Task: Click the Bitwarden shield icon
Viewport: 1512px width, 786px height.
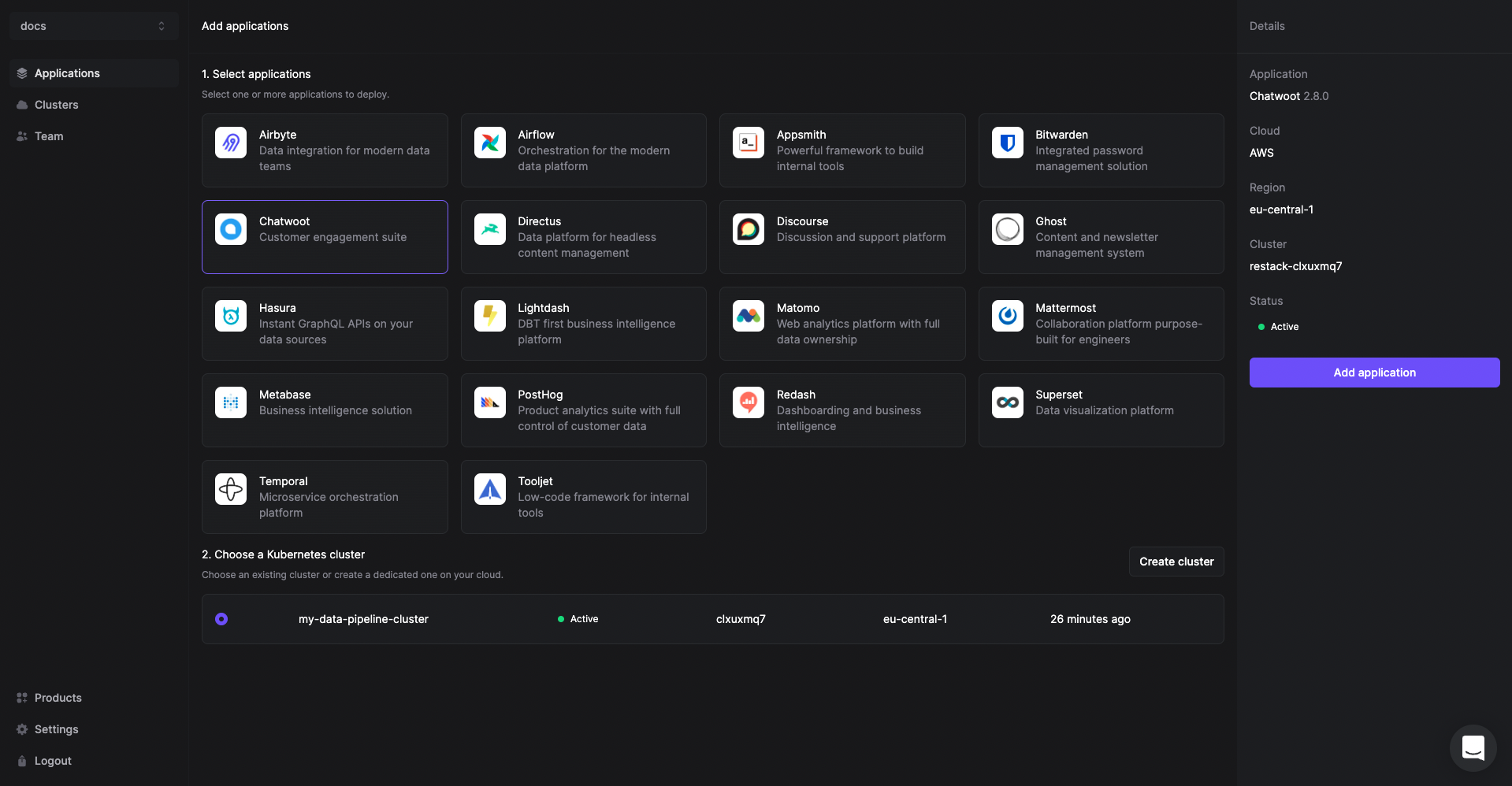Action: (x=1008, y=143)
